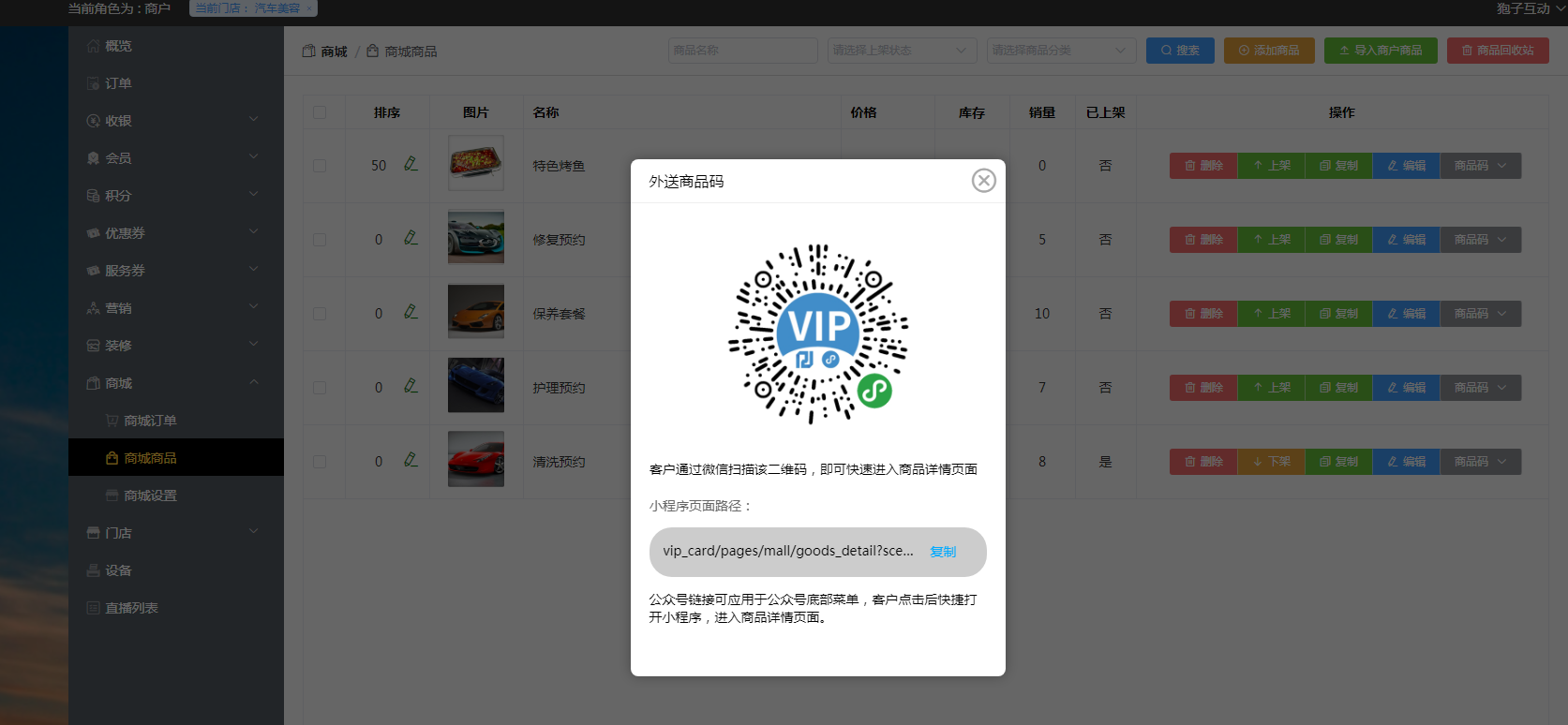The image size is (1568, 725).
Task: Check the 护理预约 row checkbox
Action: 320,388
